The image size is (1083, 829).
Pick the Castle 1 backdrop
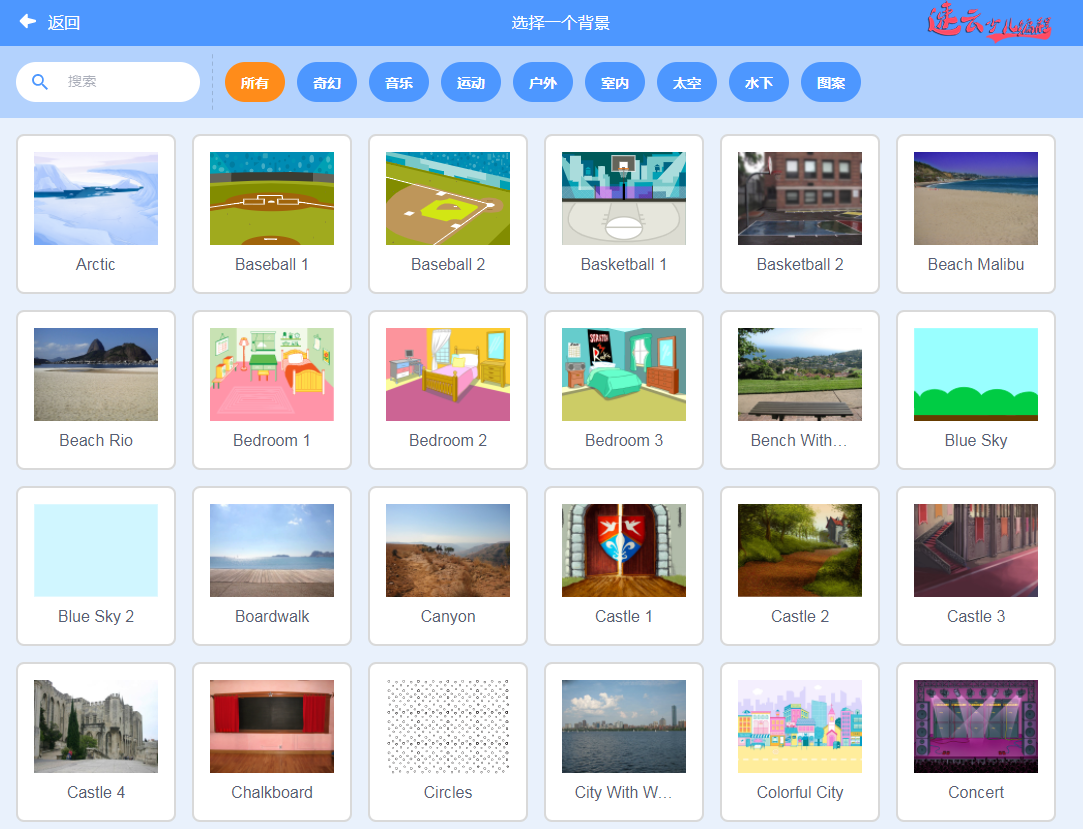point(624,565)
